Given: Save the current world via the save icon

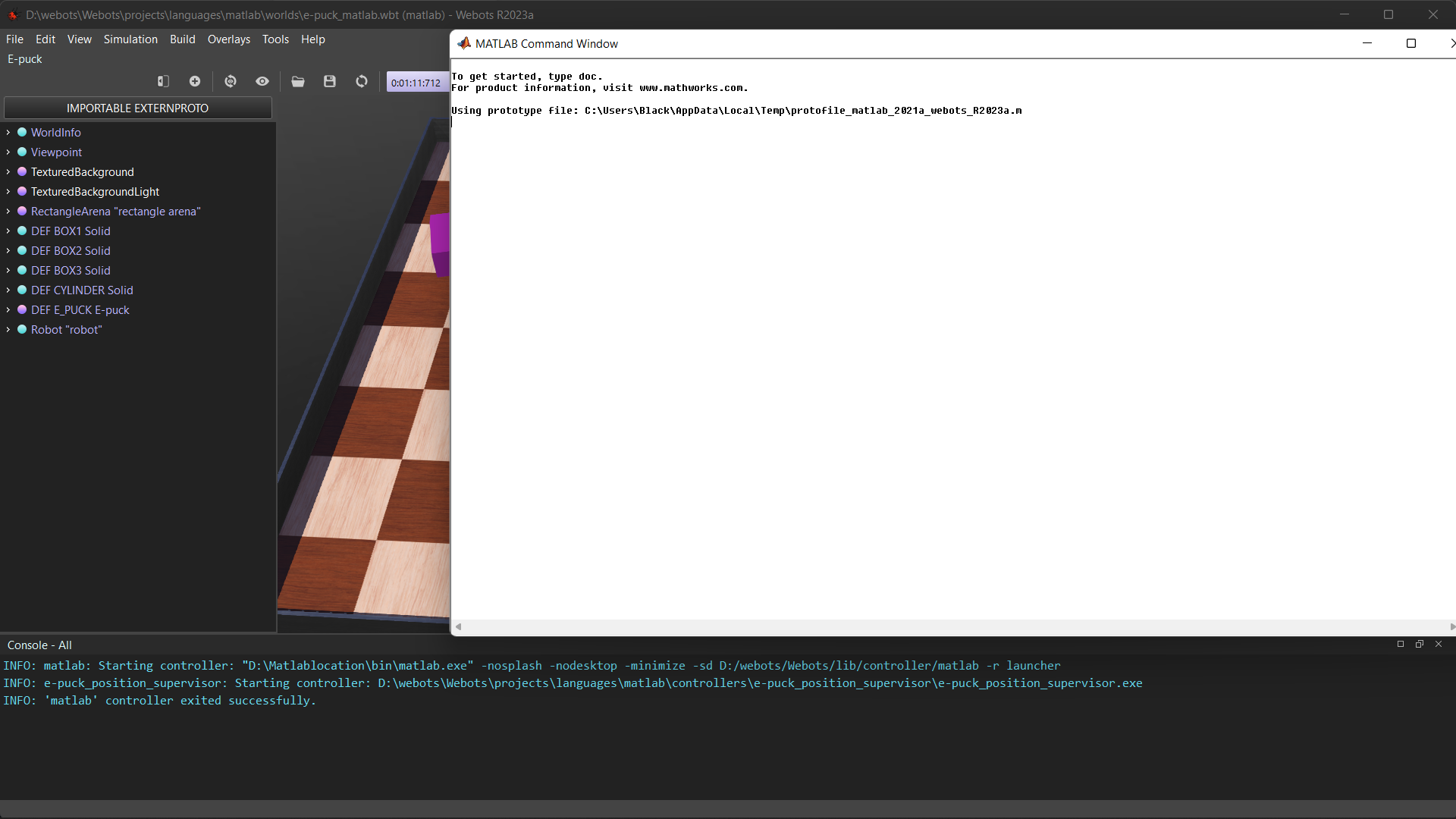Looking at the screenshot, I should (x=329, y=81).
